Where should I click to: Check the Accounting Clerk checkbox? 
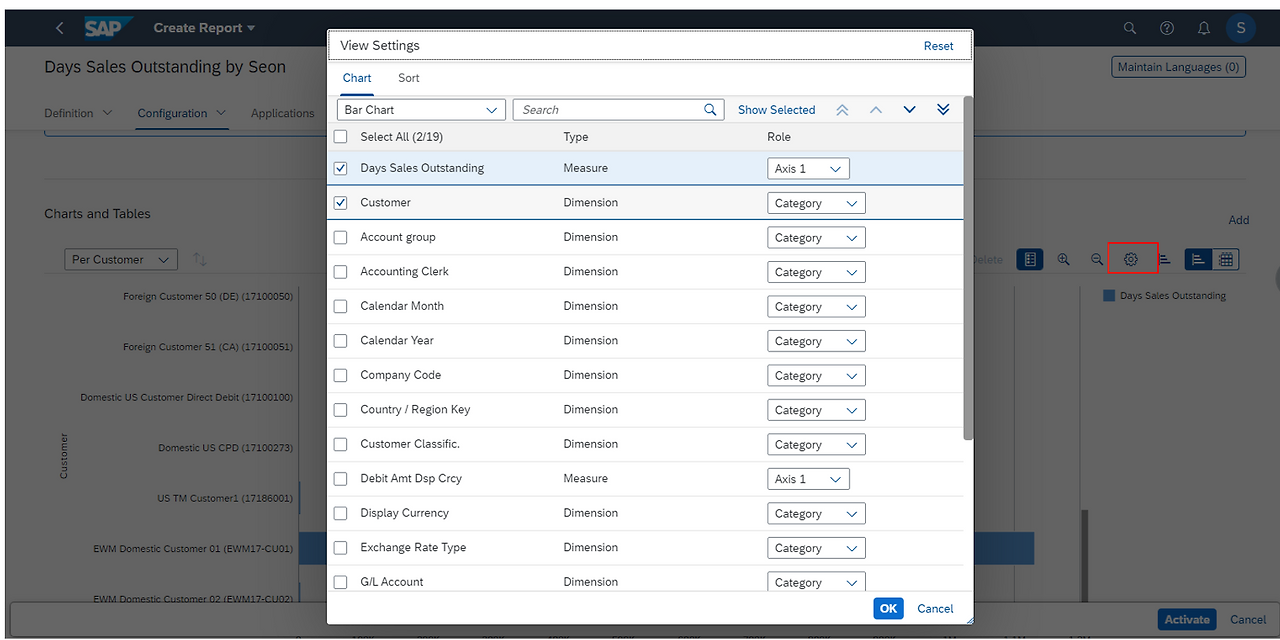[x=341, y=272]
